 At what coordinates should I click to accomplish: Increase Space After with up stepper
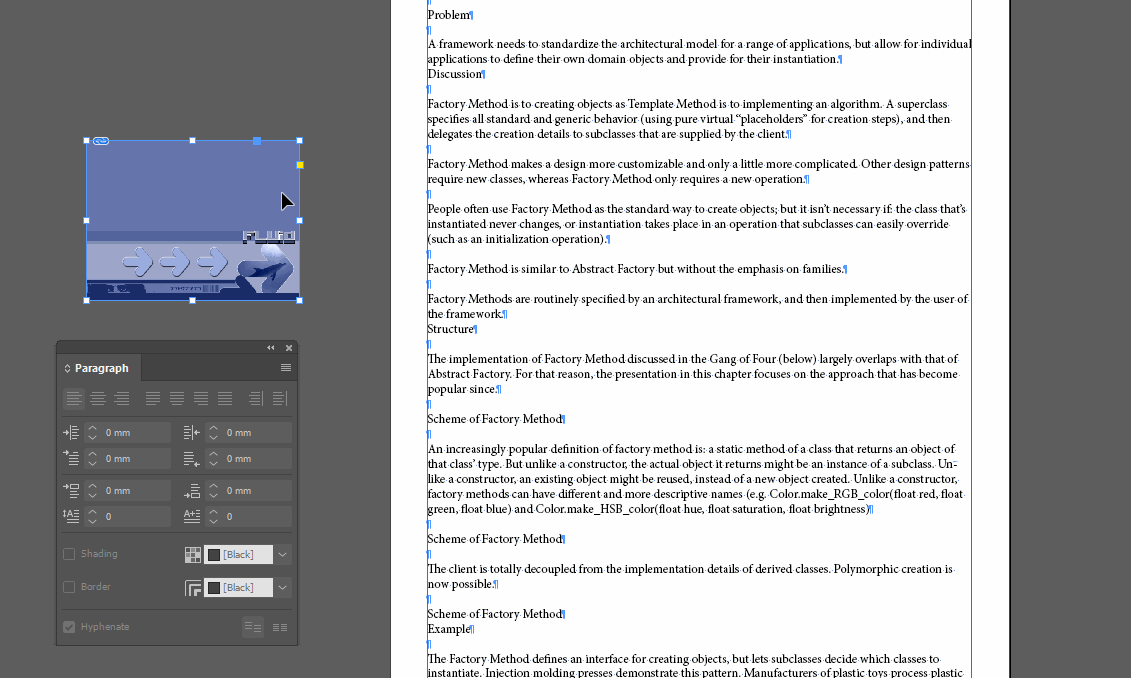(x=214, y=485)
